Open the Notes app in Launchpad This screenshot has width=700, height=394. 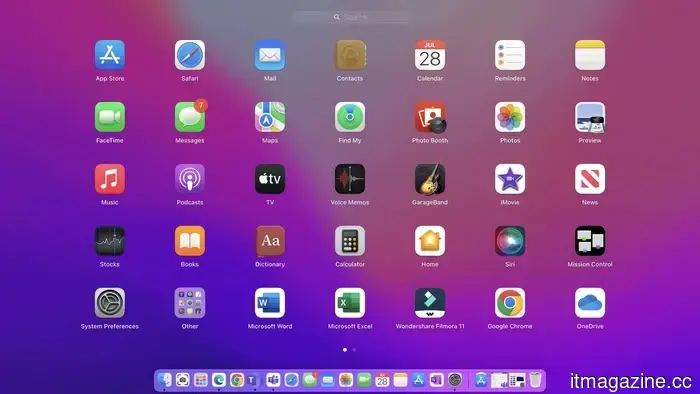590,55
